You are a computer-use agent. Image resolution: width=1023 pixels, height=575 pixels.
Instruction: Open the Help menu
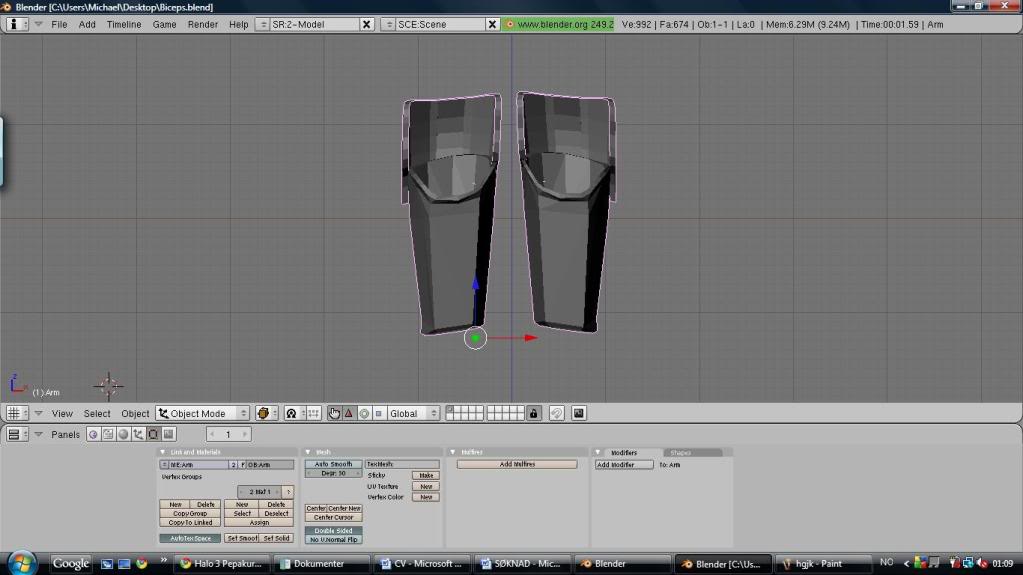click(238, 24)
